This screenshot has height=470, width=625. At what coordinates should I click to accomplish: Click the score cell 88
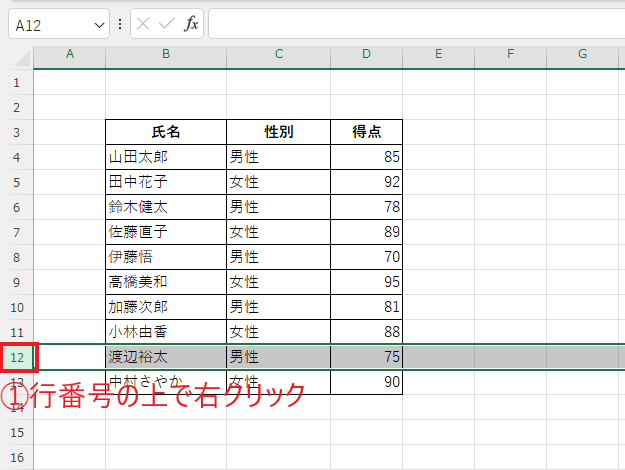pos(366,332)
